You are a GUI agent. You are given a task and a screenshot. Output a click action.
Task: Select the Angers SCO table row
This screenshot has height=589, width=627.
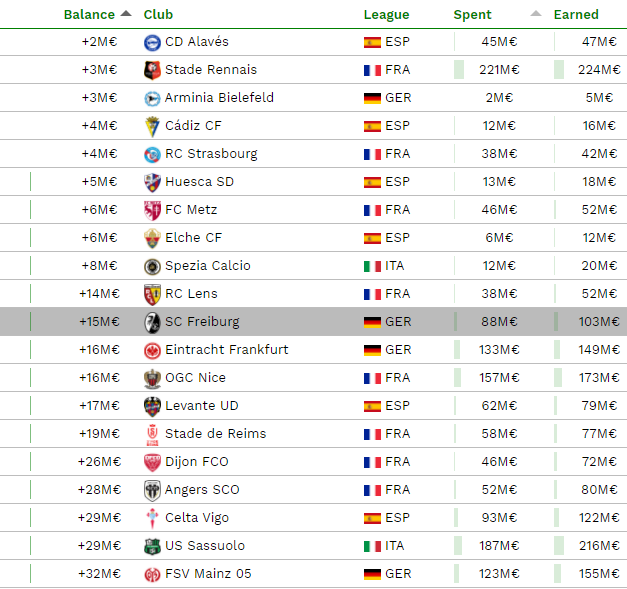[314, 489]
